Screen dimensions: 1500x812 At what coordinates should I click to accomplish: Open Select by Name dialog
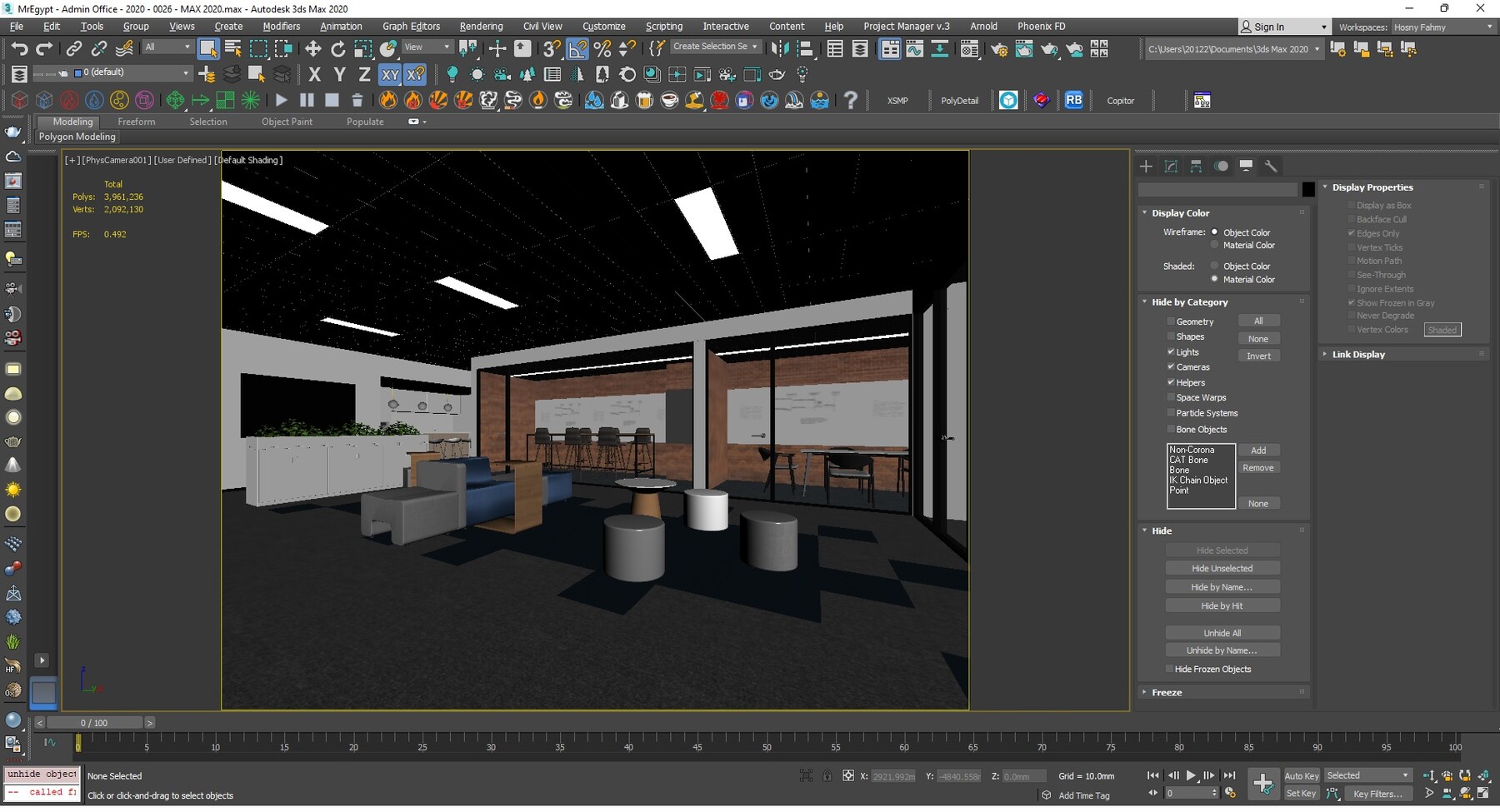(232, 48)
